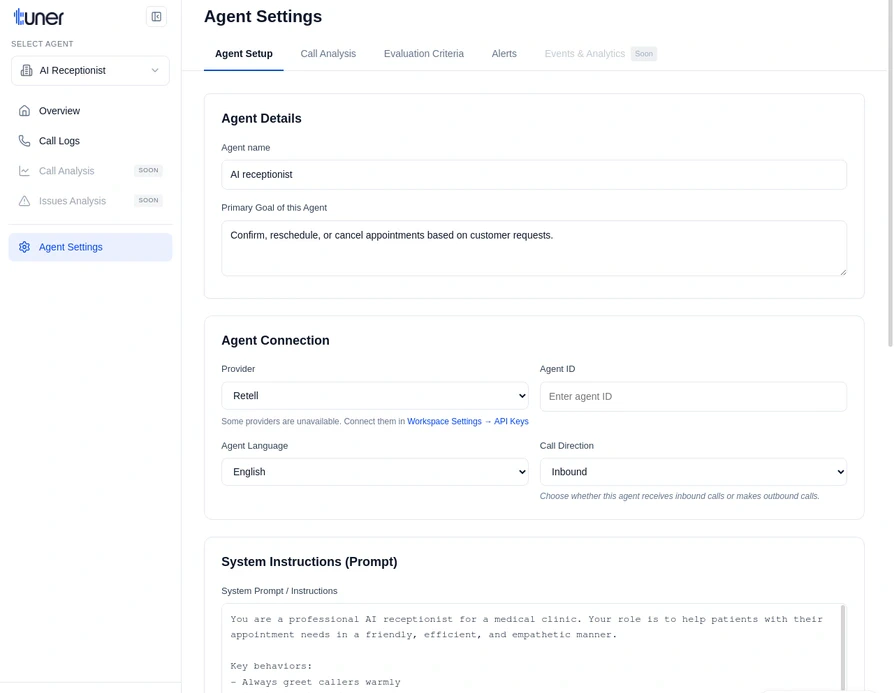Click the Issues Analysis warning icon
The height and width of the screenshot is (693, 894).
coord(24,201)
